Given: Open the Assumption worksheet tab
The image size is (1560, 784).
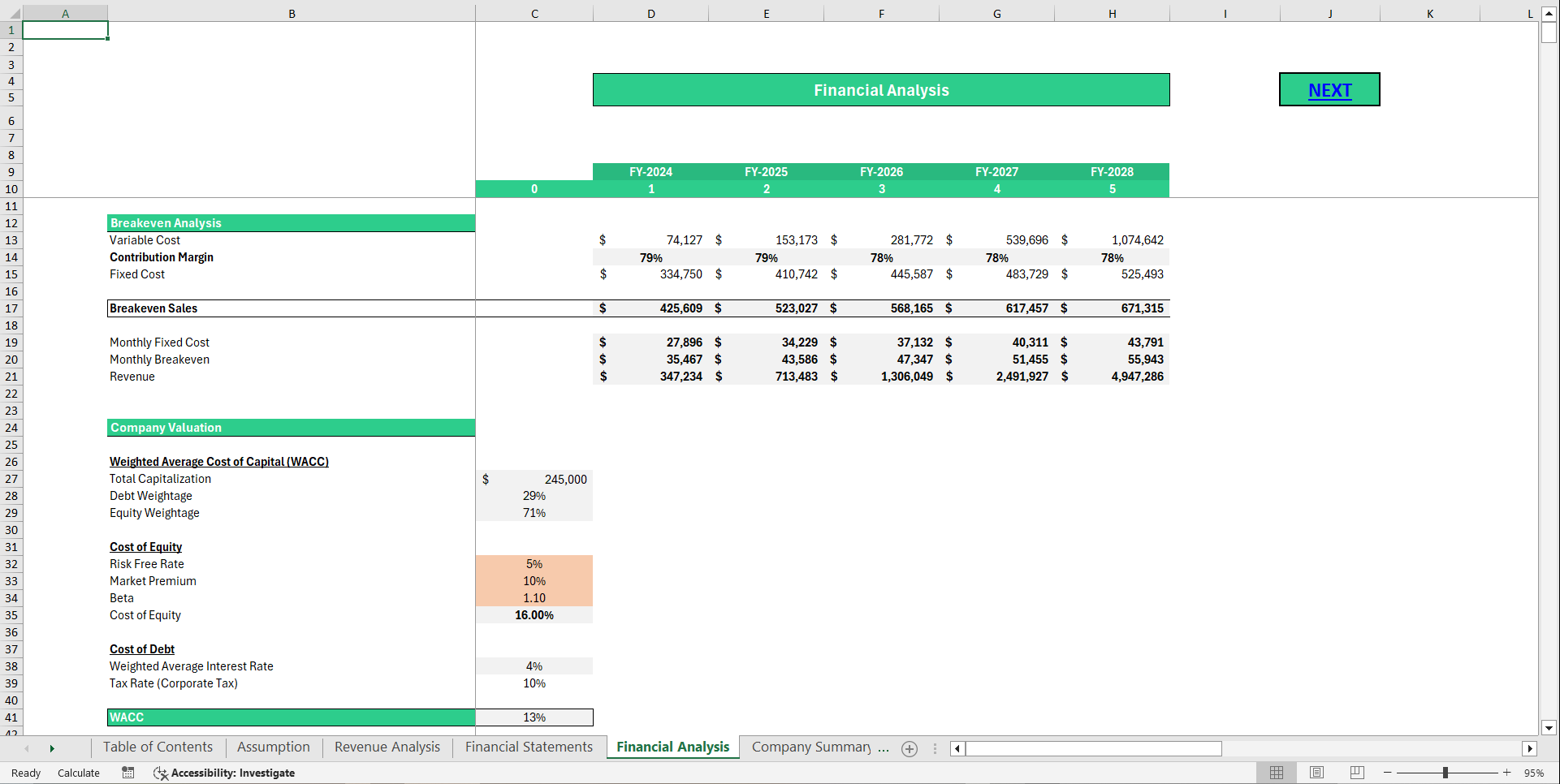Looking at the screenshot, I should [x=273, y=747].
